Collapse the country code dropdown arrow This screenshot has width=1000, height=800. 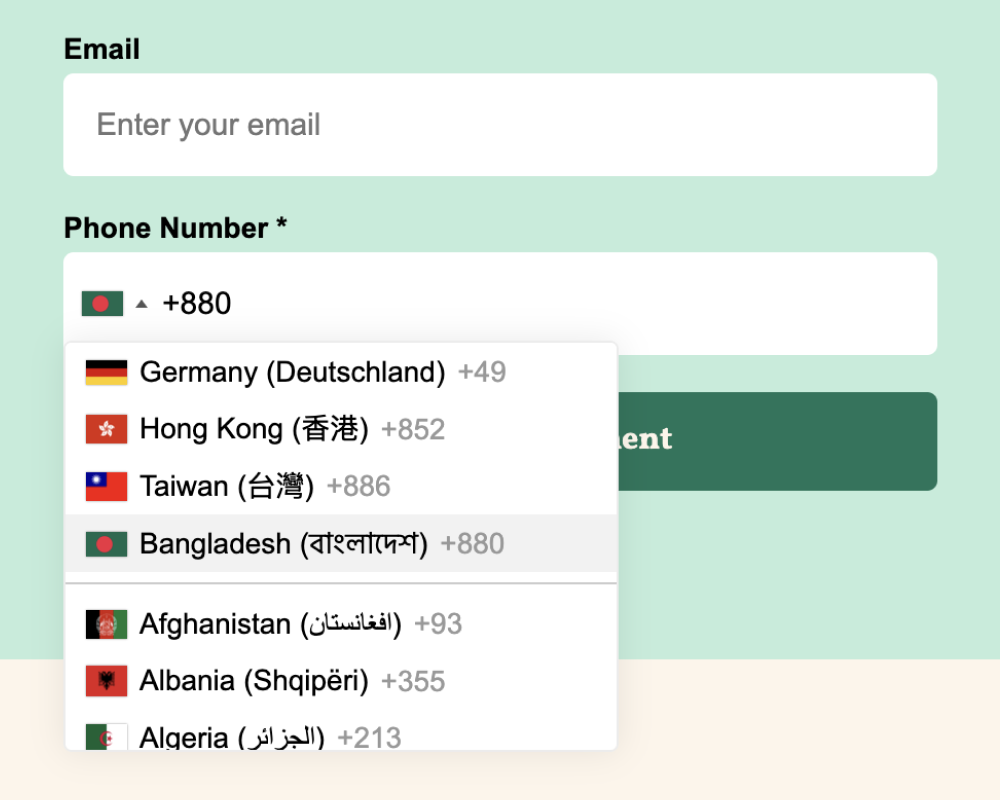(x=141, y=303)
